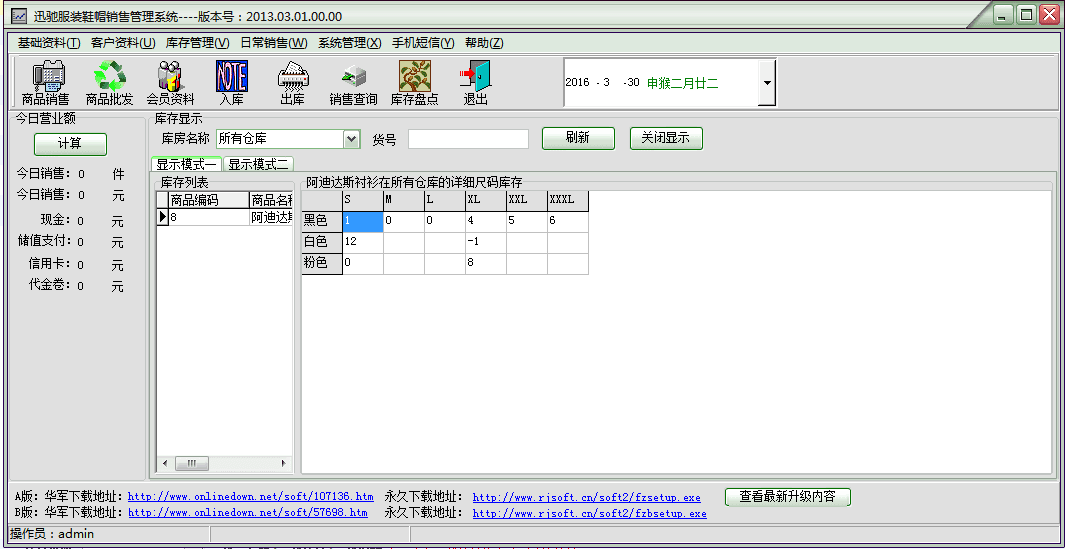Open the rjsoft fzsetup.exe download link
1065x549 pixels.
click(x=586, y=497)
